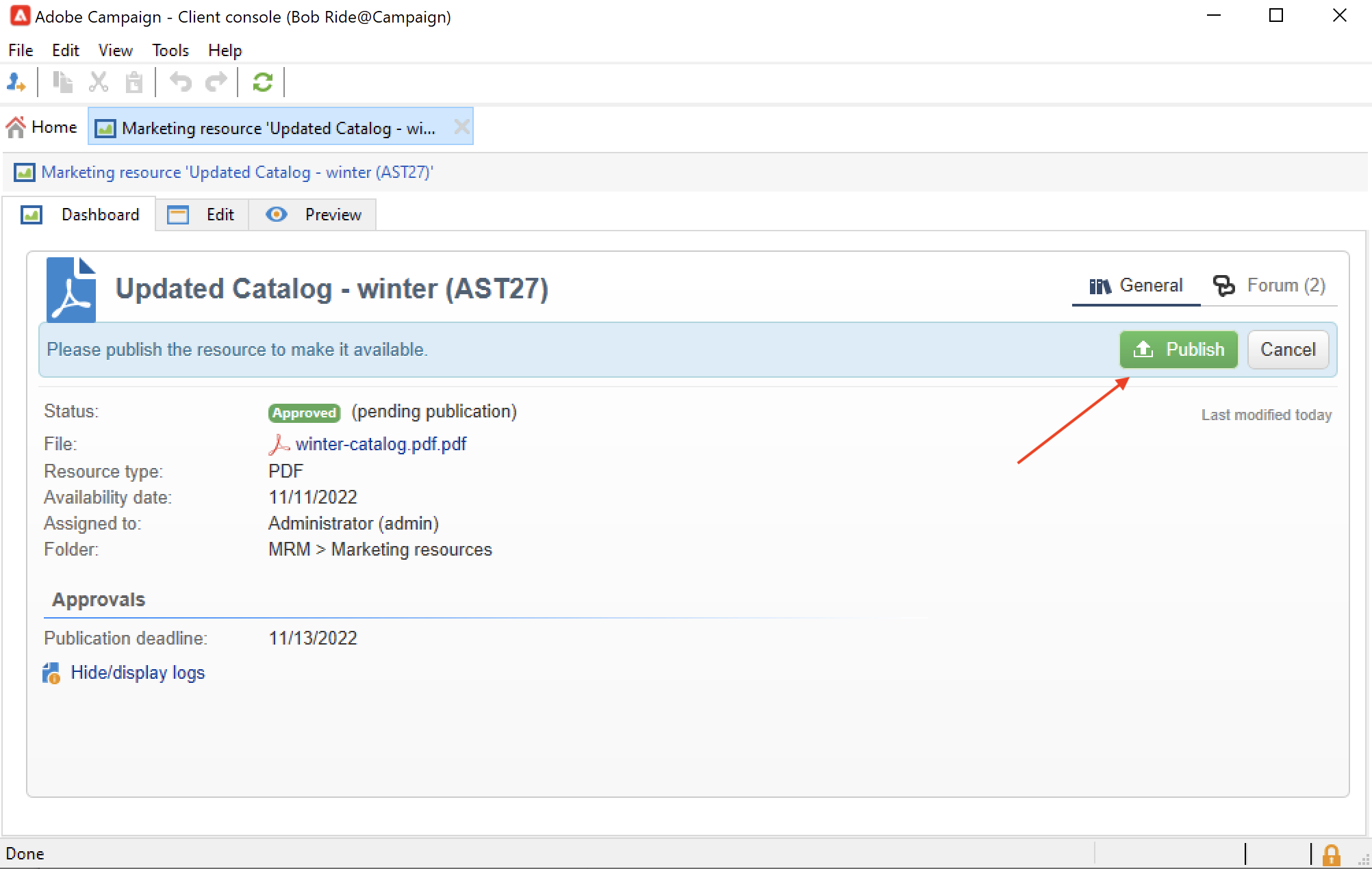The height and width of the screenshot is (869, 1372).
Task: Open the File menu
Action: 21,51
